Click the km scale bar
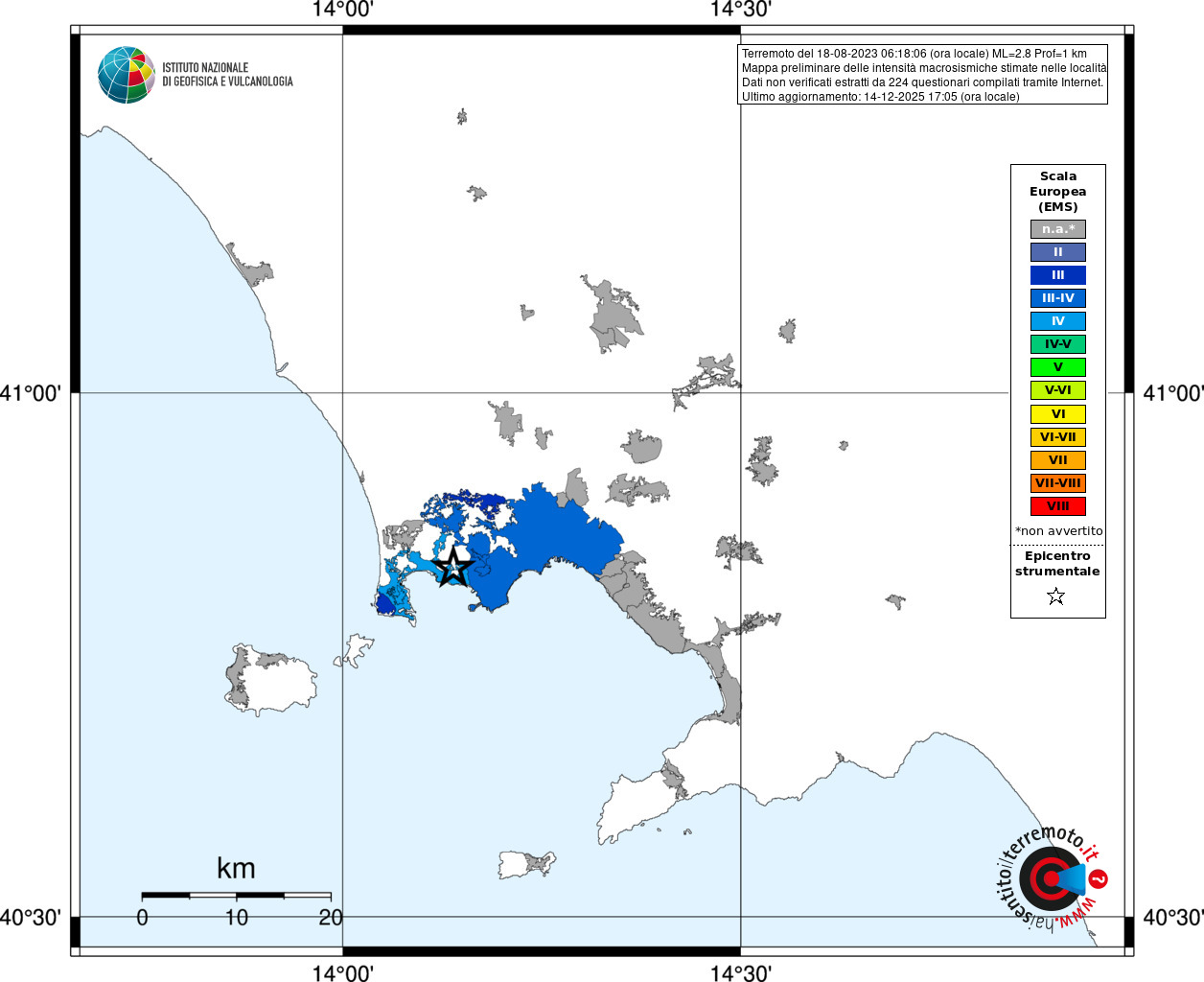Image resolution: width=1204 pixels, height=982 pixels. 237,895
